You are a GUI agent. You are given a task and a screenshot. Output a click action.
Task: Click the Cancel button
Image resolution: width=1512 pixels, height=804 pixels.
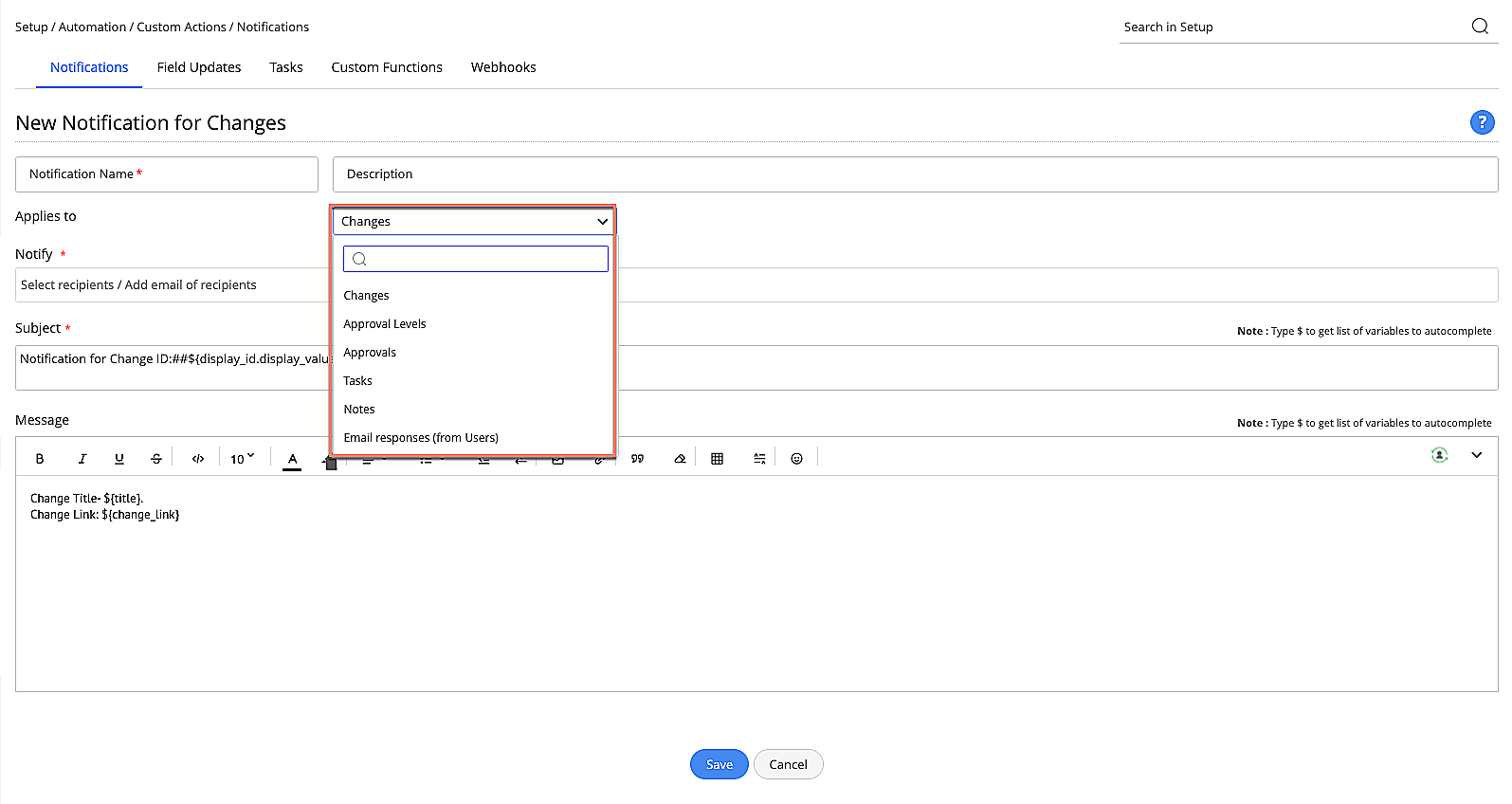(788, 764)
